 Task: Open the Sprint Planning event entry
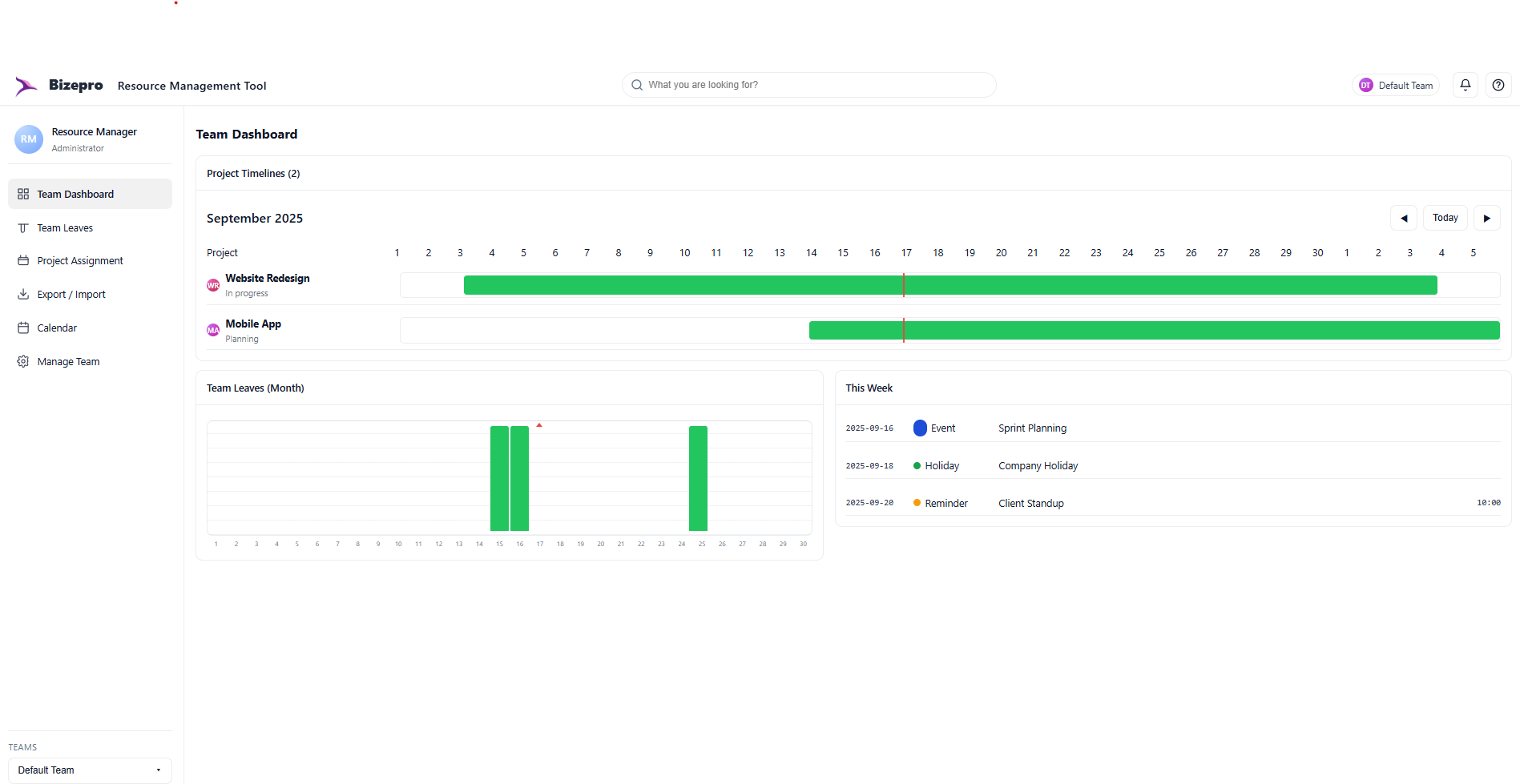[1032, 428]
